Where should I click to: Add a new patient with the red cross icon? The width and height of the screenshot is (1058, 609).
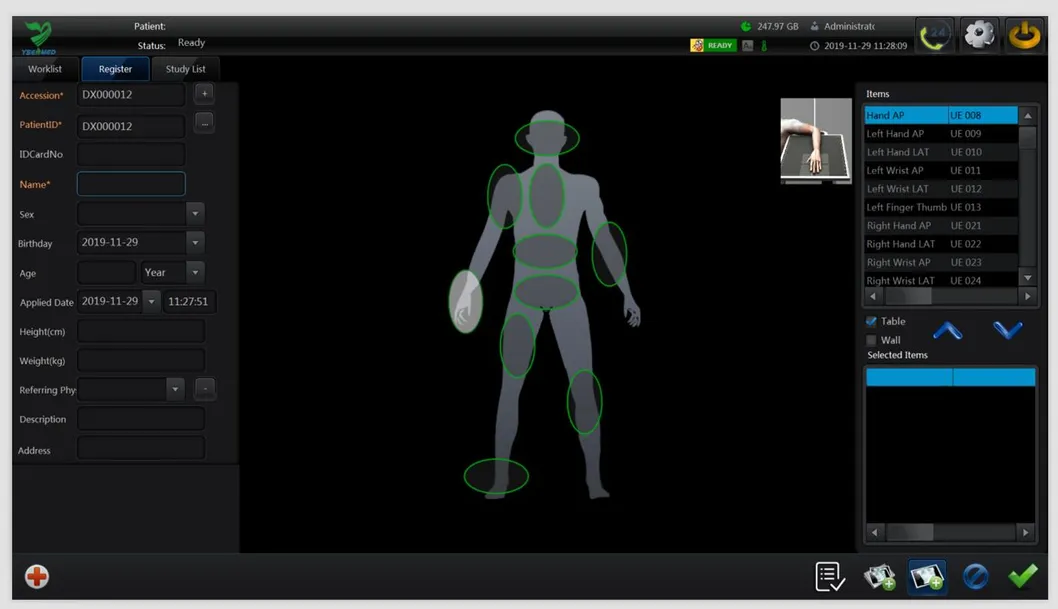click(x=36, y=576)
